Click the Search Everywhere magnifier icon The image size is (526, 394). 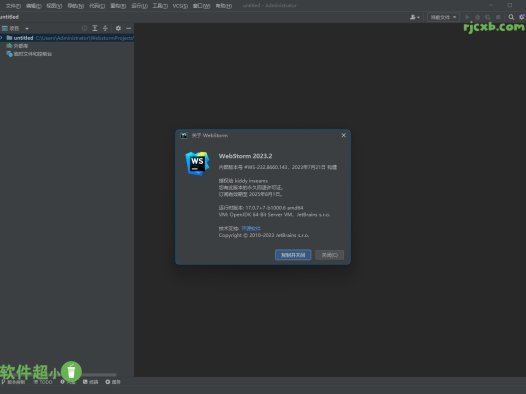click(x=511, y=17)
